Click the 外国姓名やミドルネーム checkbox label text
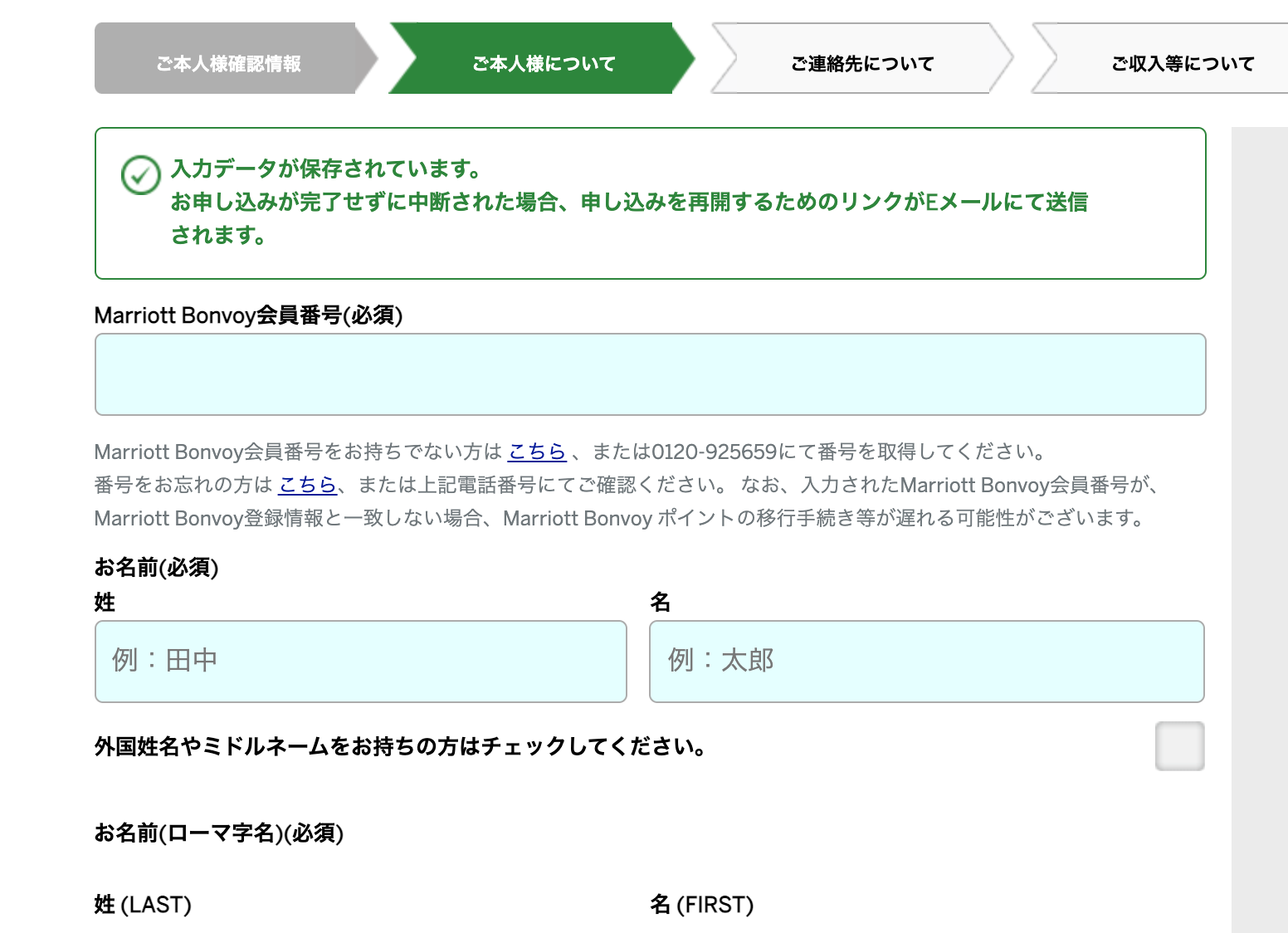1288x933 pixels. click(401, 747)
